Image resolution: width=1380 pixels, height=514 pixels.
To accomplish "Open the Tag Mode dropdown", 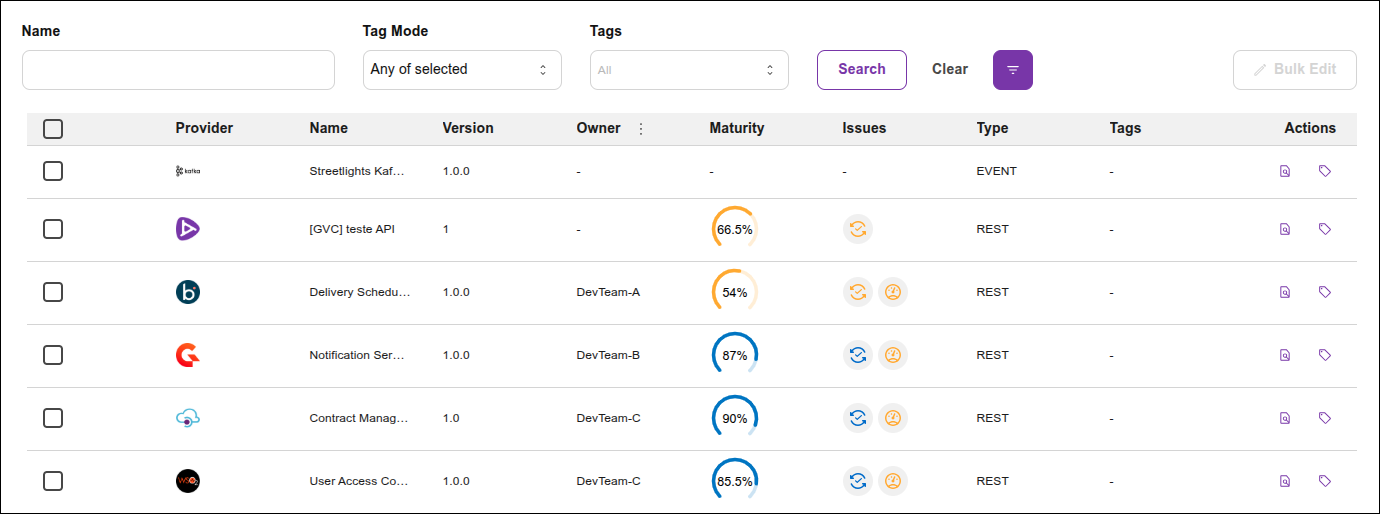I will (x=462, y=70).
